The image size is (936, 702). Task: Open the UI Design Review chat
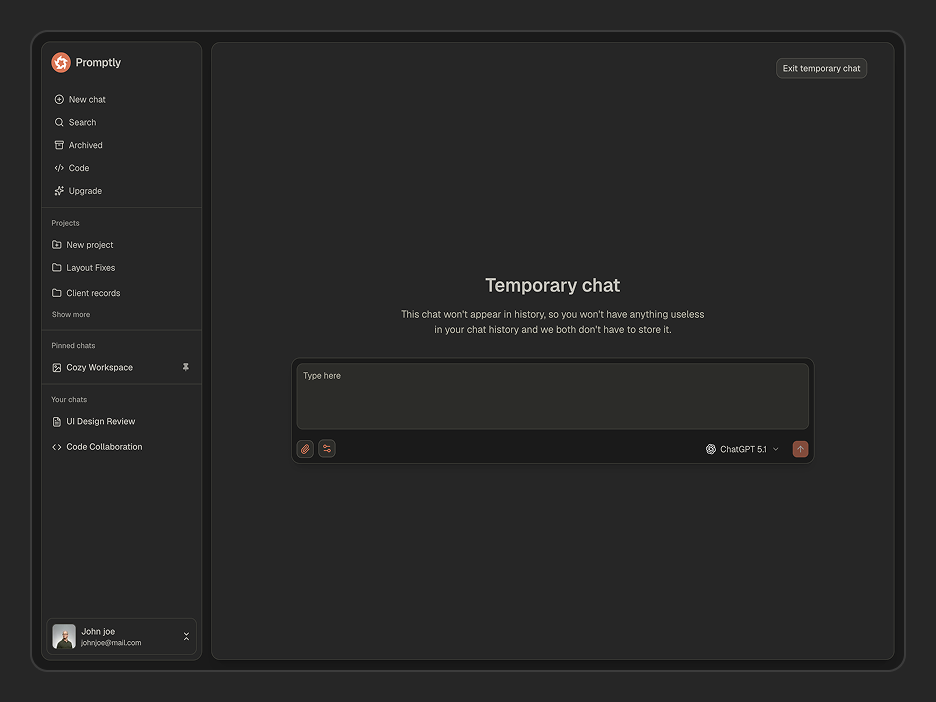pyautogui.click(x=100, y=421)
